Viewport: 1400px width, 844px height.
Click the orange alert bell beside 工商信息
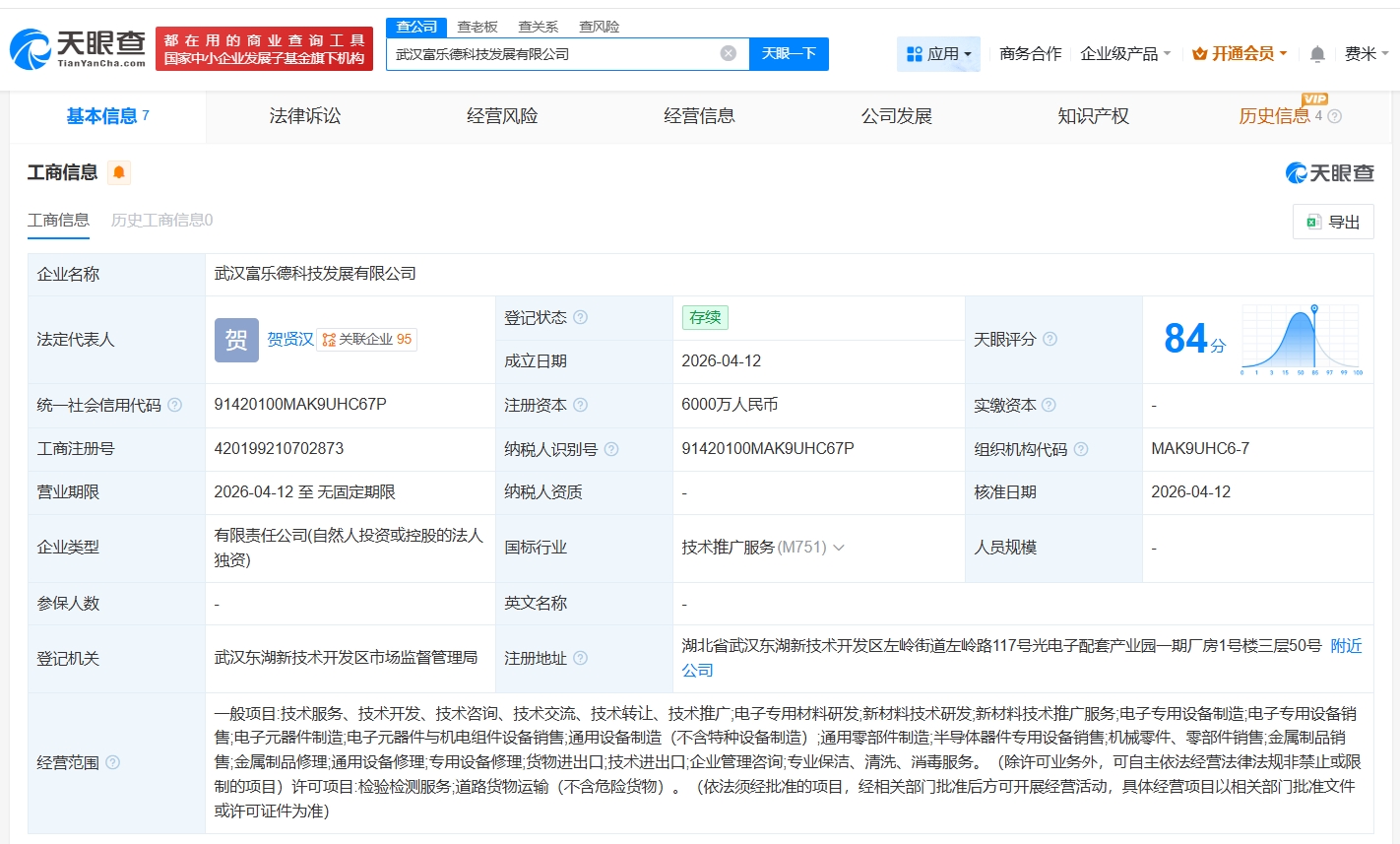coord(119,173)
